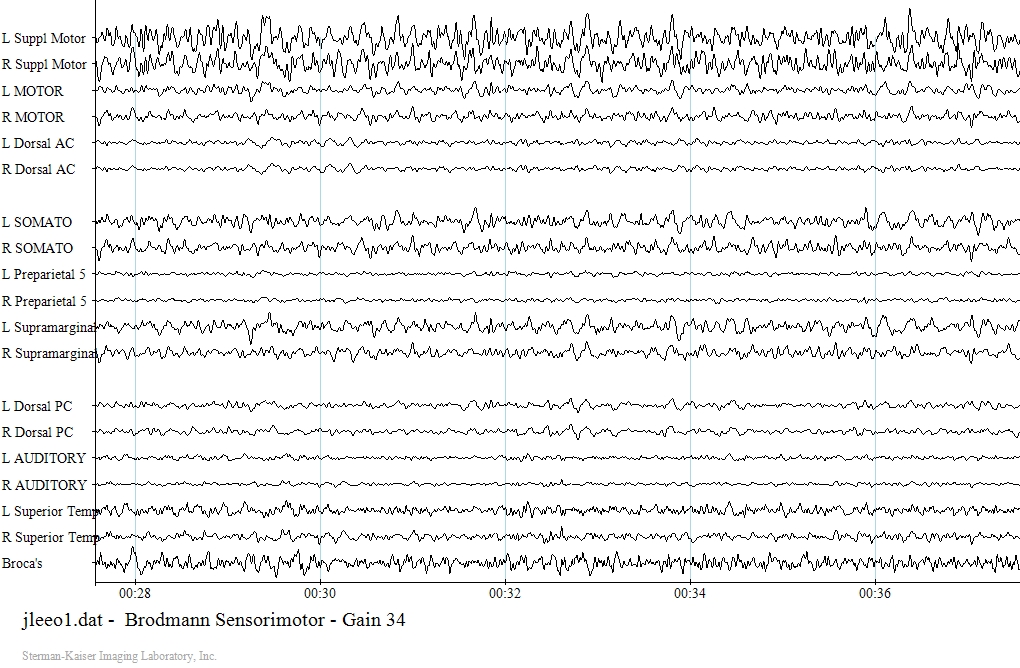Click the R Dorsal AC label
Image resolution: width=1020 pixels, height=668 pixels.
38,169
